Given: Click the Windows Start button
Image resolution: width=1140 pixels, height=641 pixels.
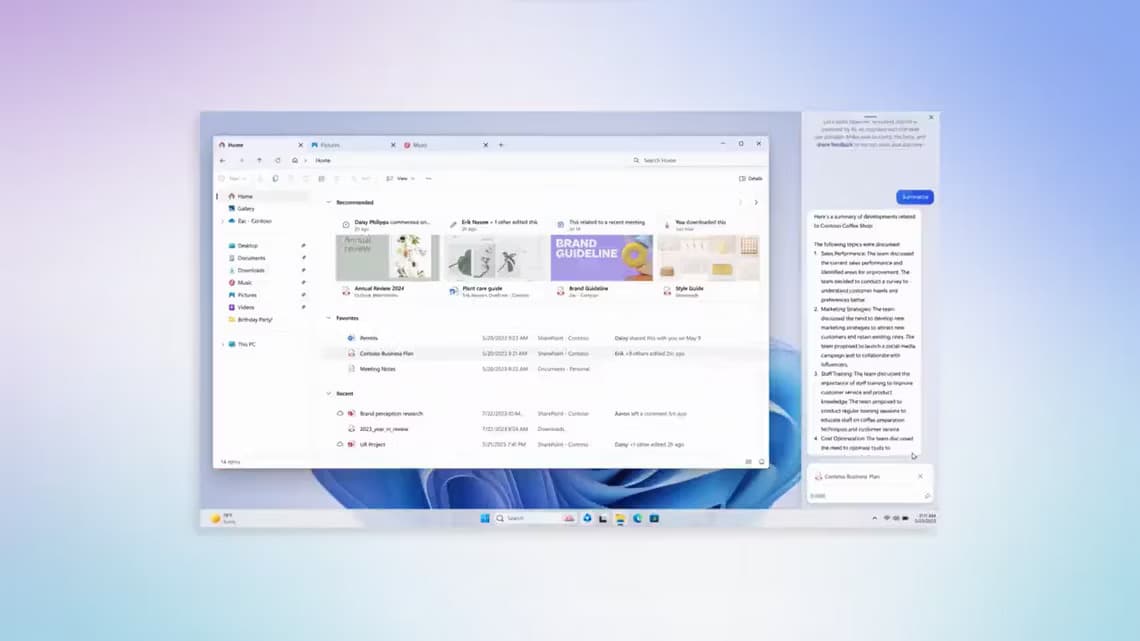Looking at the screenshot, I should click(x=484, y=518).
